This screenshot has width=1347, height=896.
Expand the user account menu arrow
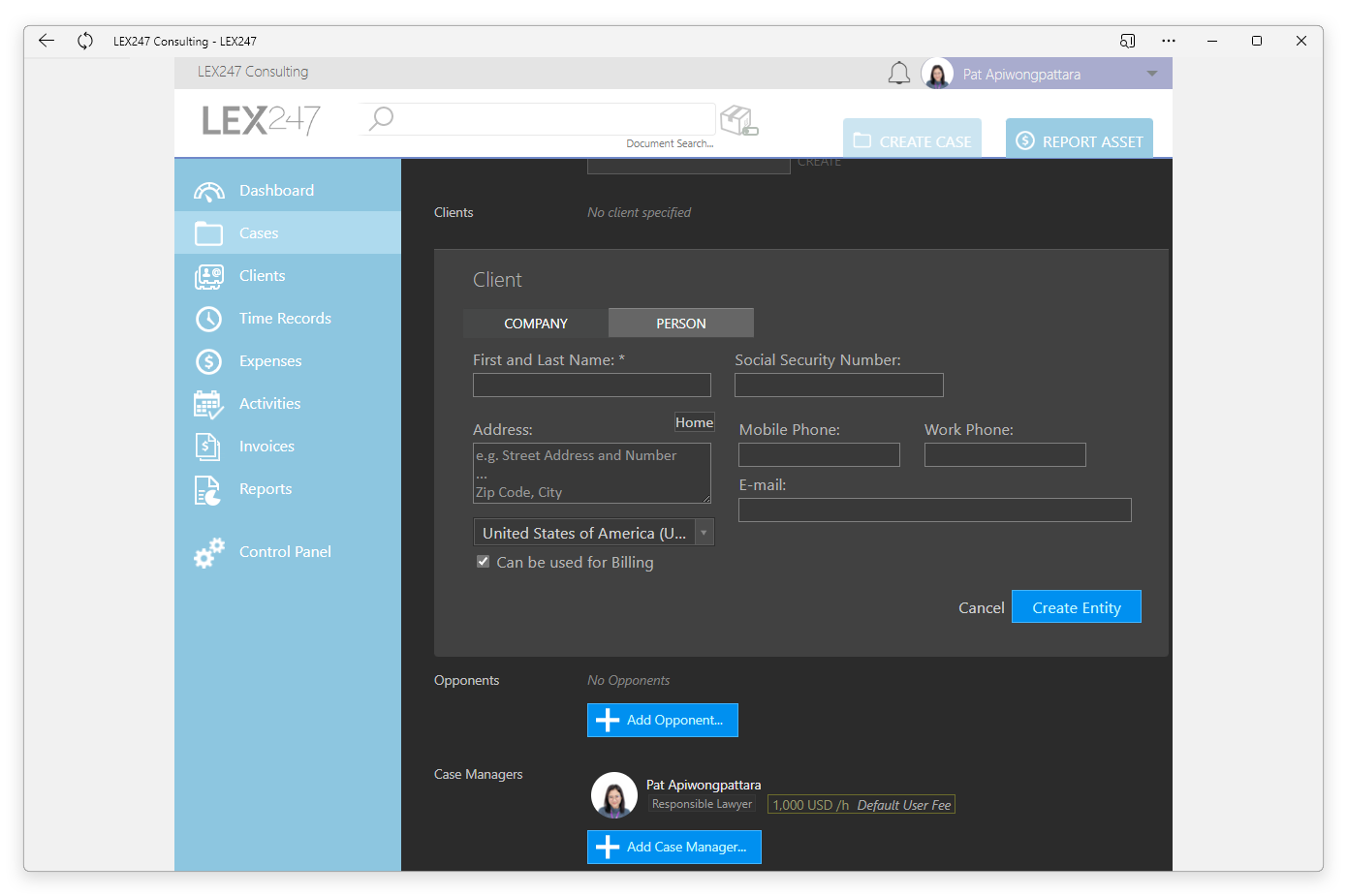click(x=1152, y=74)
